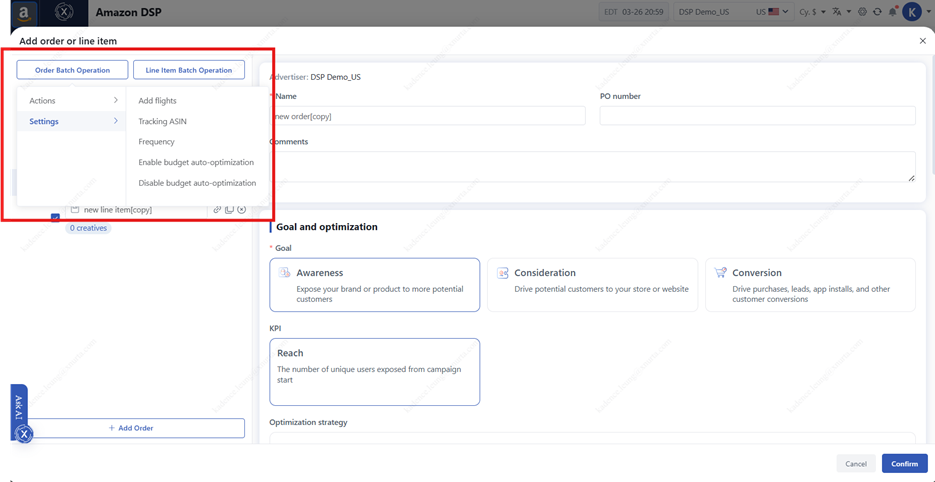Open the Optimization strategy field
Screen dimensions: 935x482
[592, 438]
